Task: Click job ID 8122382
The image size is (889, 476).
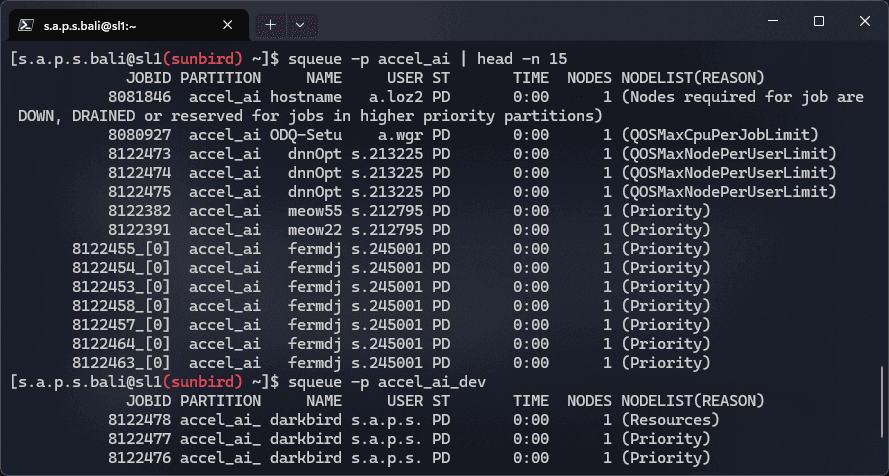Action: (x=139, y=211)
